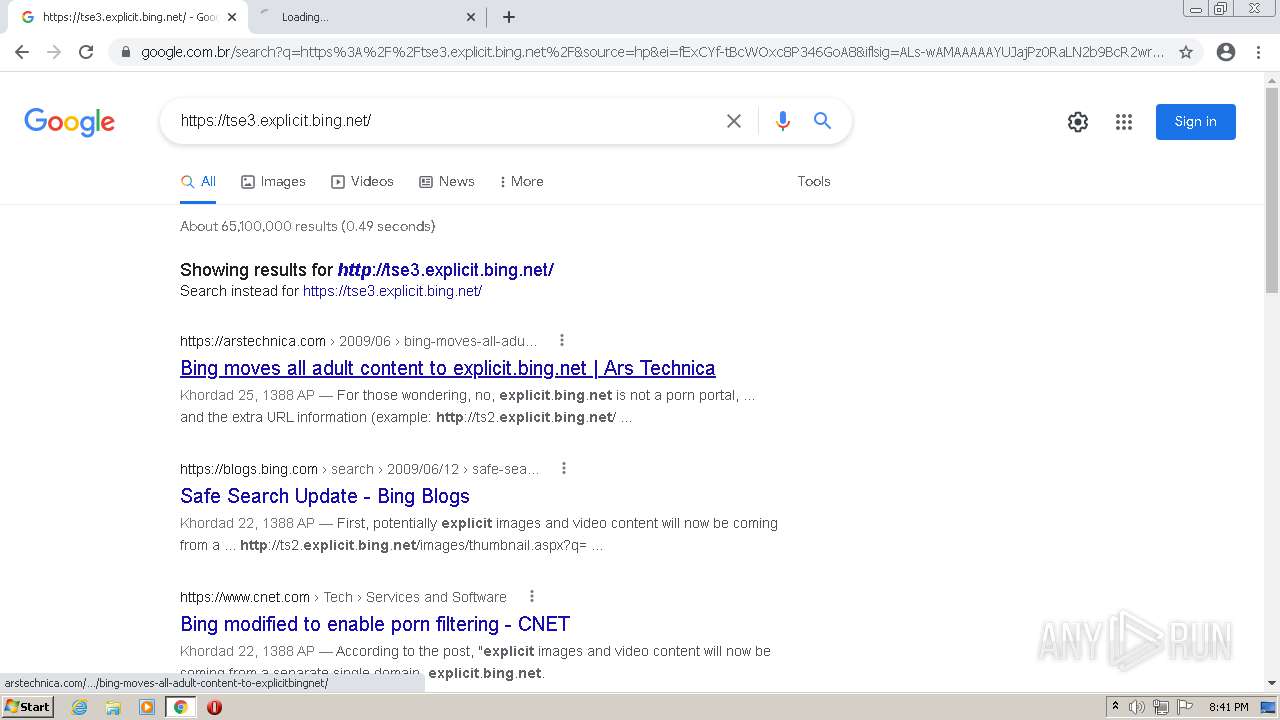1280x720 pixels.
Task: Switch to the Loading... tab
Action: (365, 17)
